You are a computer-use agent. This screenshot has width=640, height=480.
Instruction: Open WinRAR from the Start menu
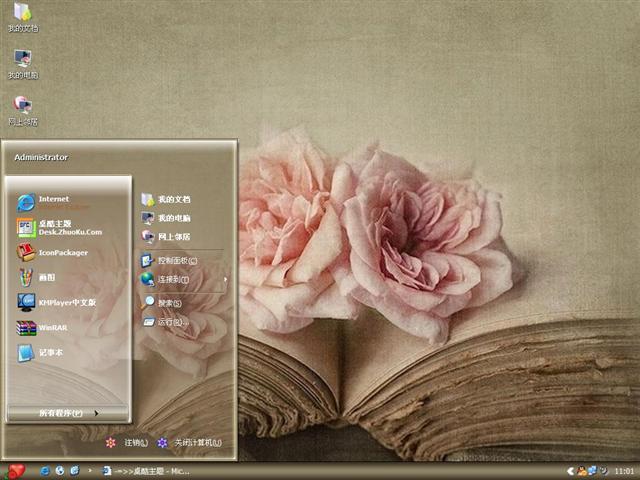(42, 327)
